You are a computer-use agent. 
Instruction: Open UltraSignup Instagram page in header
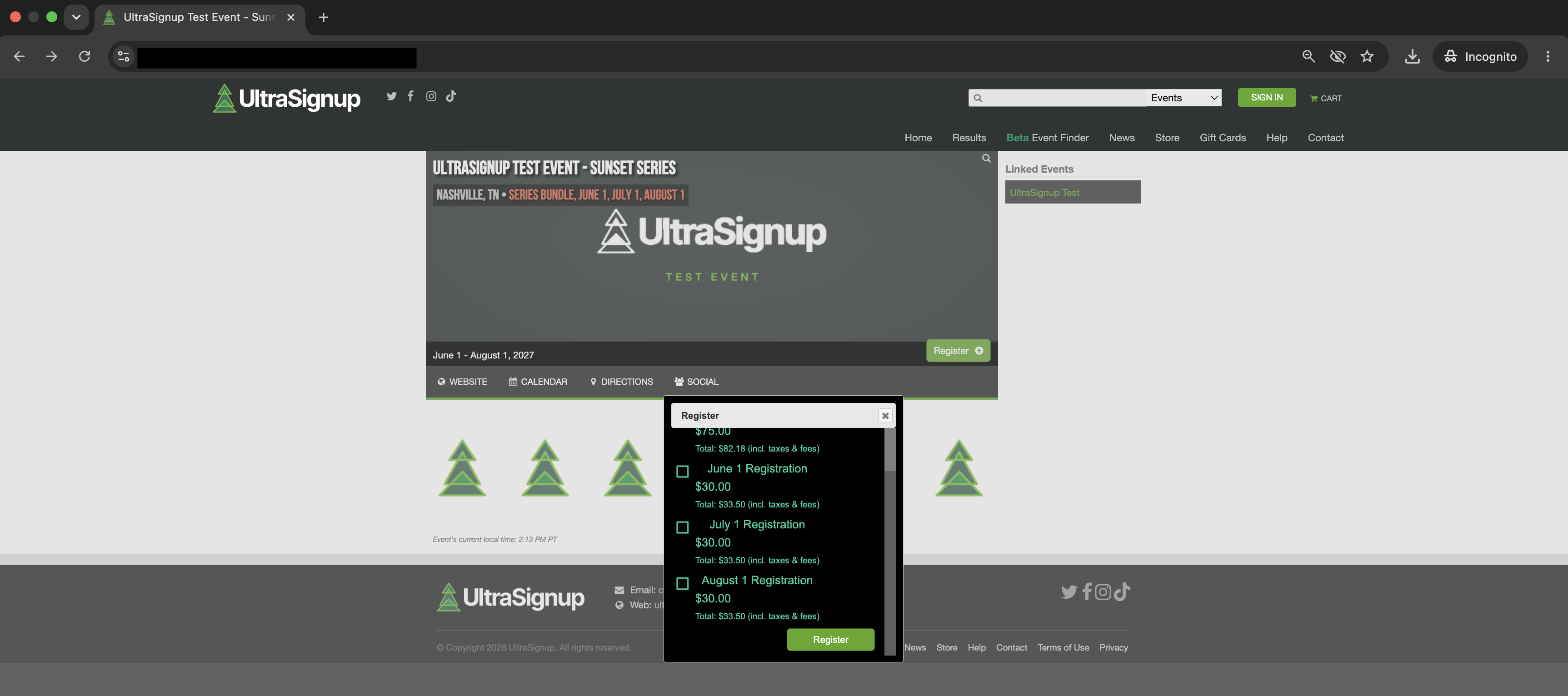pyautogui.click(x=431, y=96)
